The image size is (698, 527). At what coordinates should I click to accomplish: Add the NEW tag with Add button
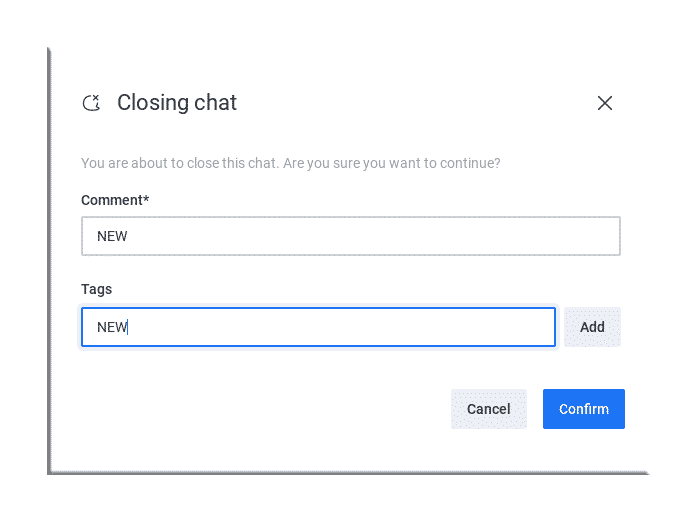[x=592, y=327]
